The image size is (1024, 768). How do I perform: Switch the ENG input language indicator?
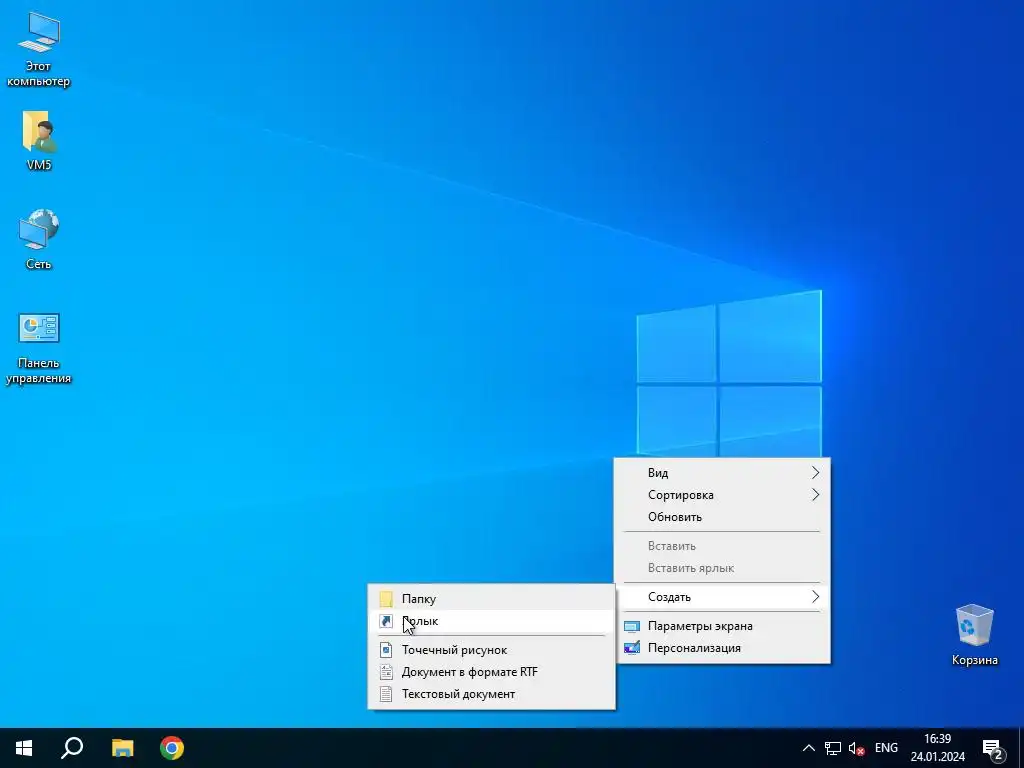point(886,748)
